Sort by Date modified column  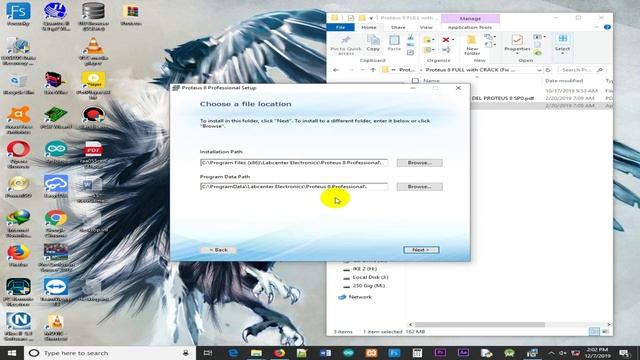tap(564, 81)
